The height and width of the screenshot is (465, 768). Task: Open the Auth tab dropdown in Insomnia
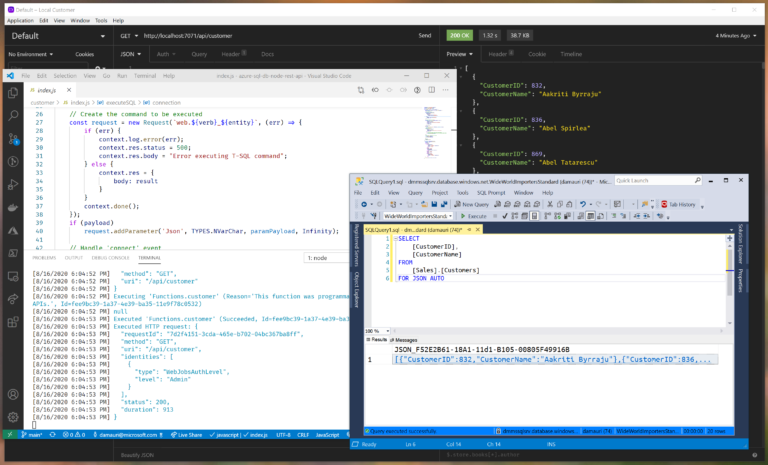166,54
